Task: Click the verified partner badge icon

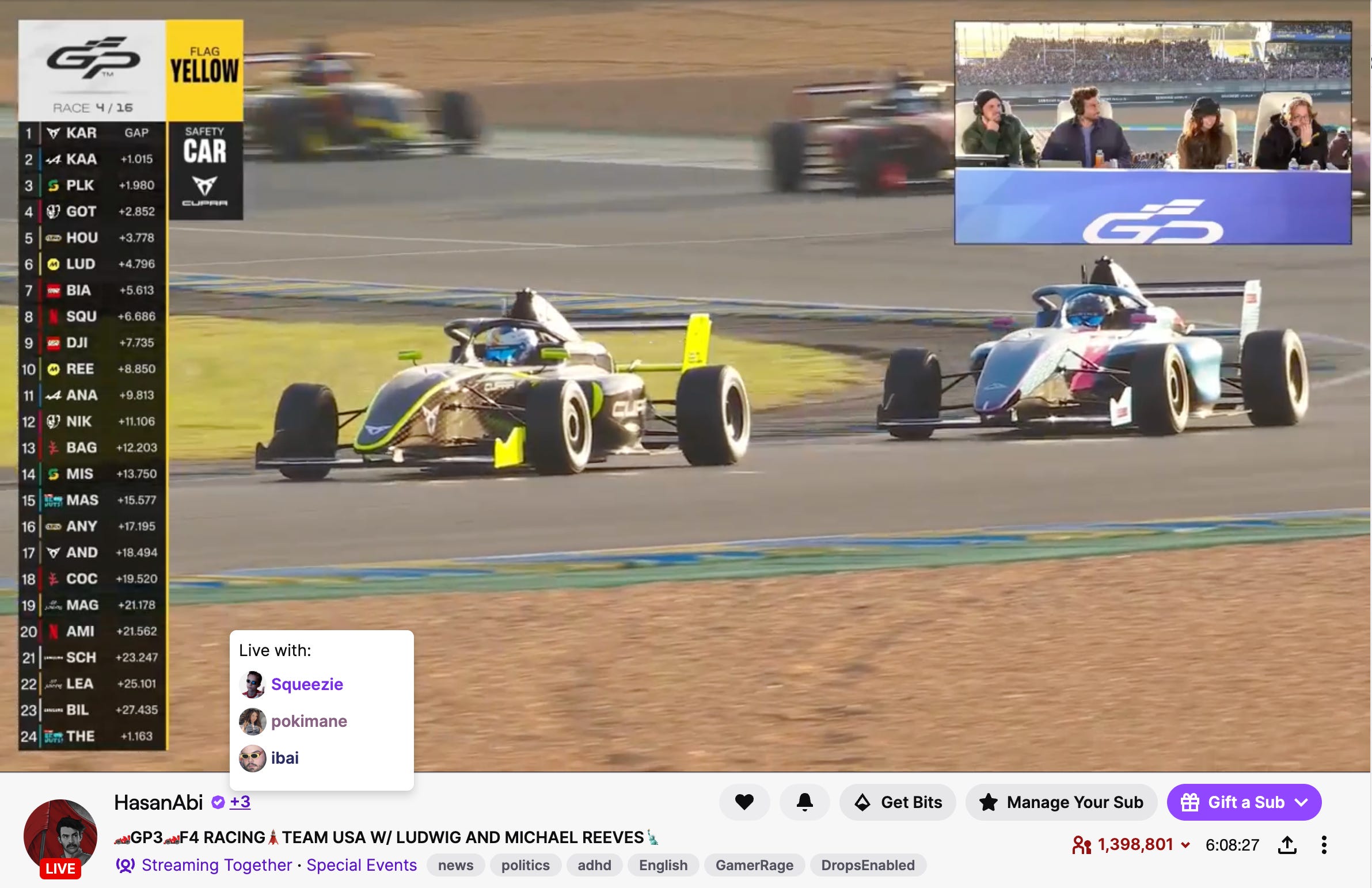Action: coord(218,802)
